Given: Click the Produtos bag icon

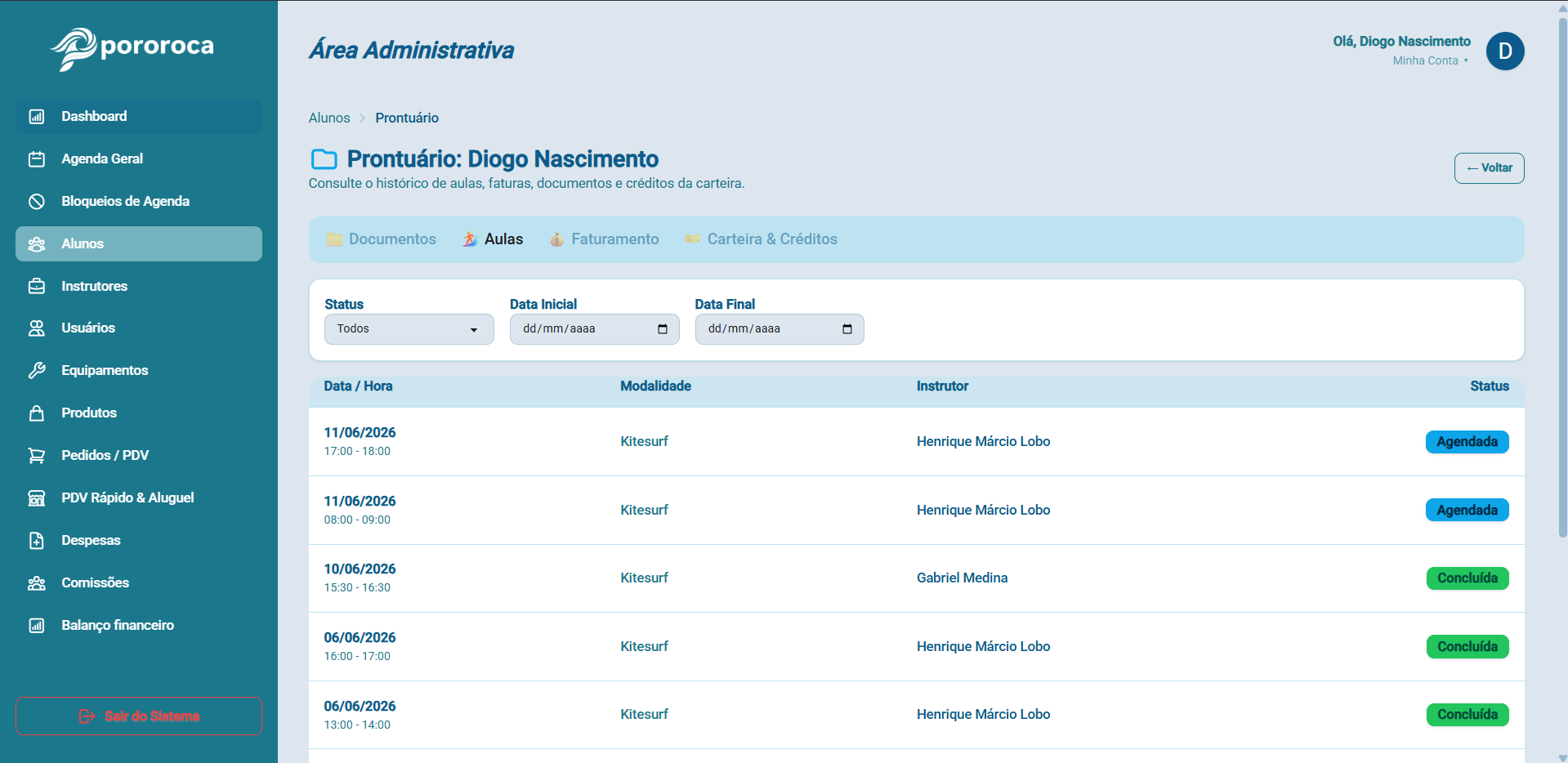Looking at the screenshot, I should click(37, 413).
